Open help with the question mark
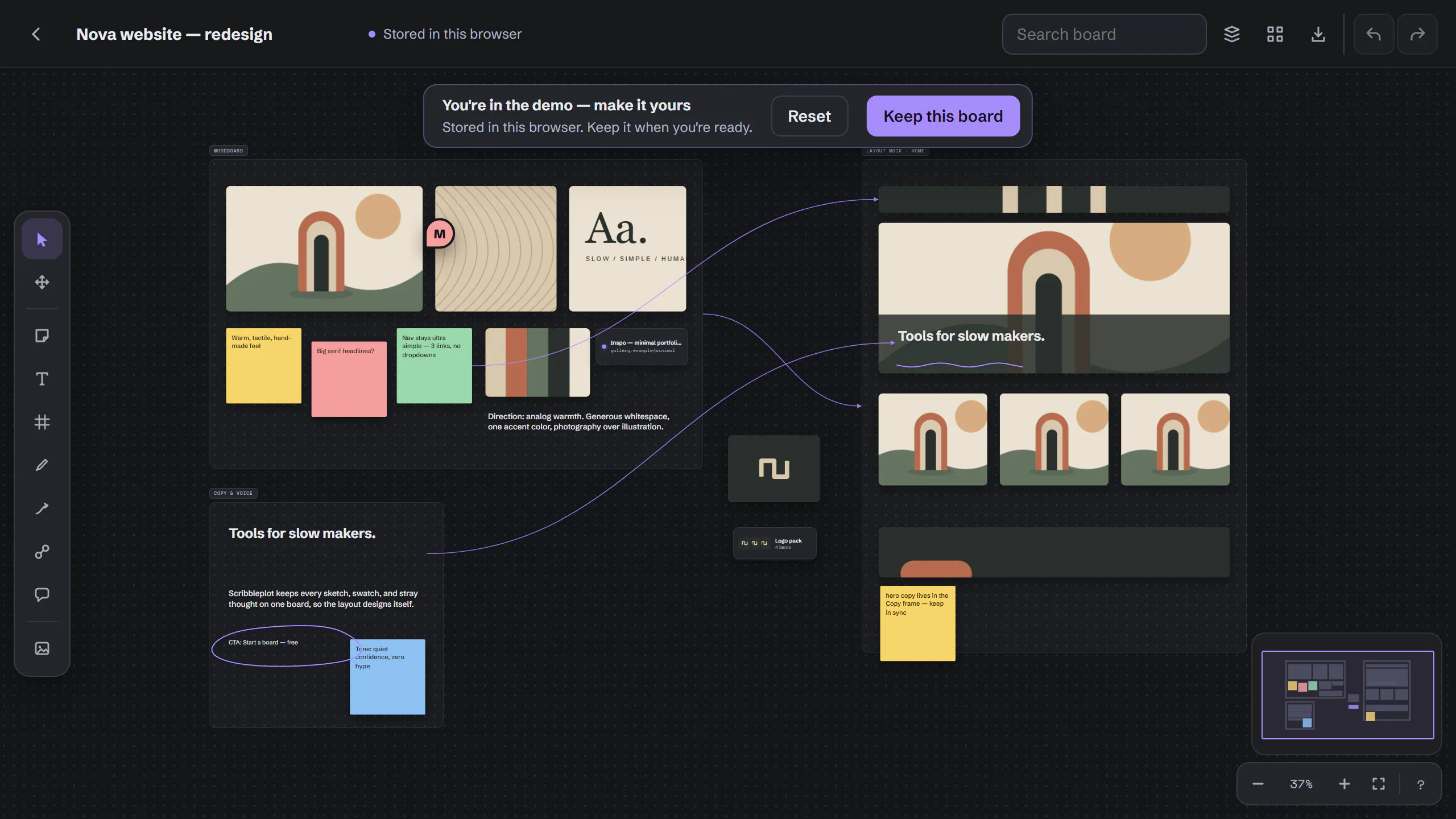 click(1421, 784)
